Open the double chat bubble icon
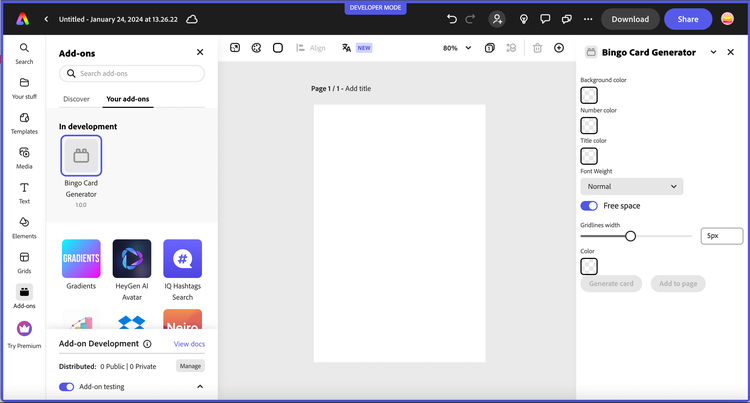 (567, 19)
